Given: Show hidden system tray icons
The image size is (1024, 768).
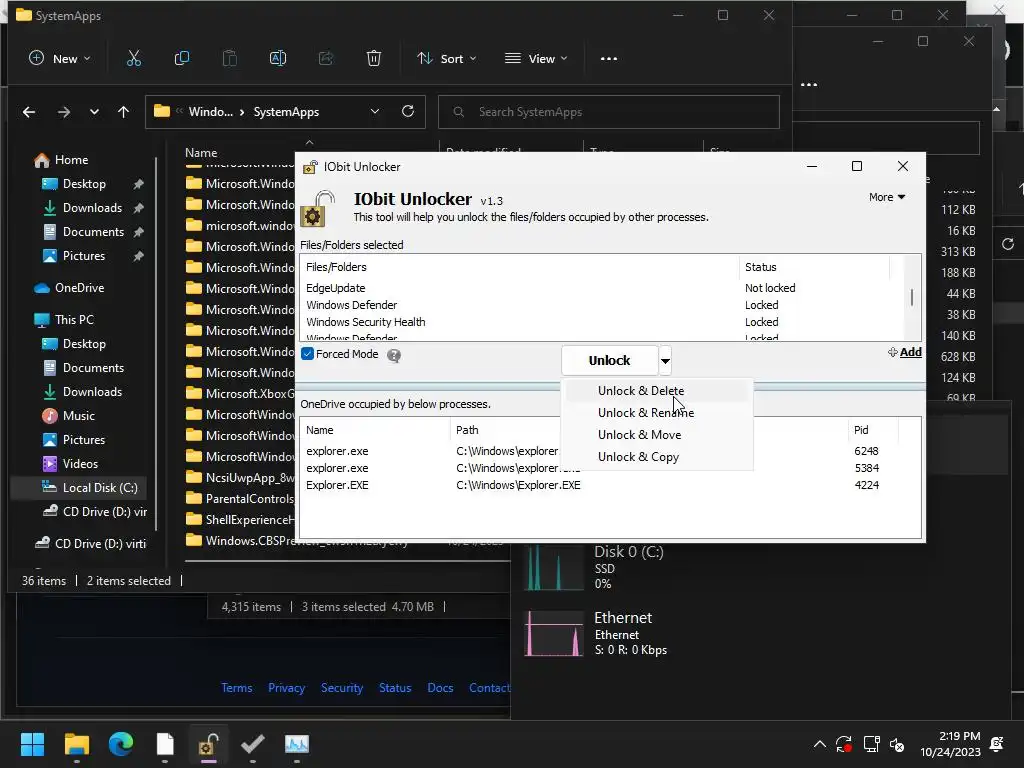Looking at the screenshot, I should (820, 744).
